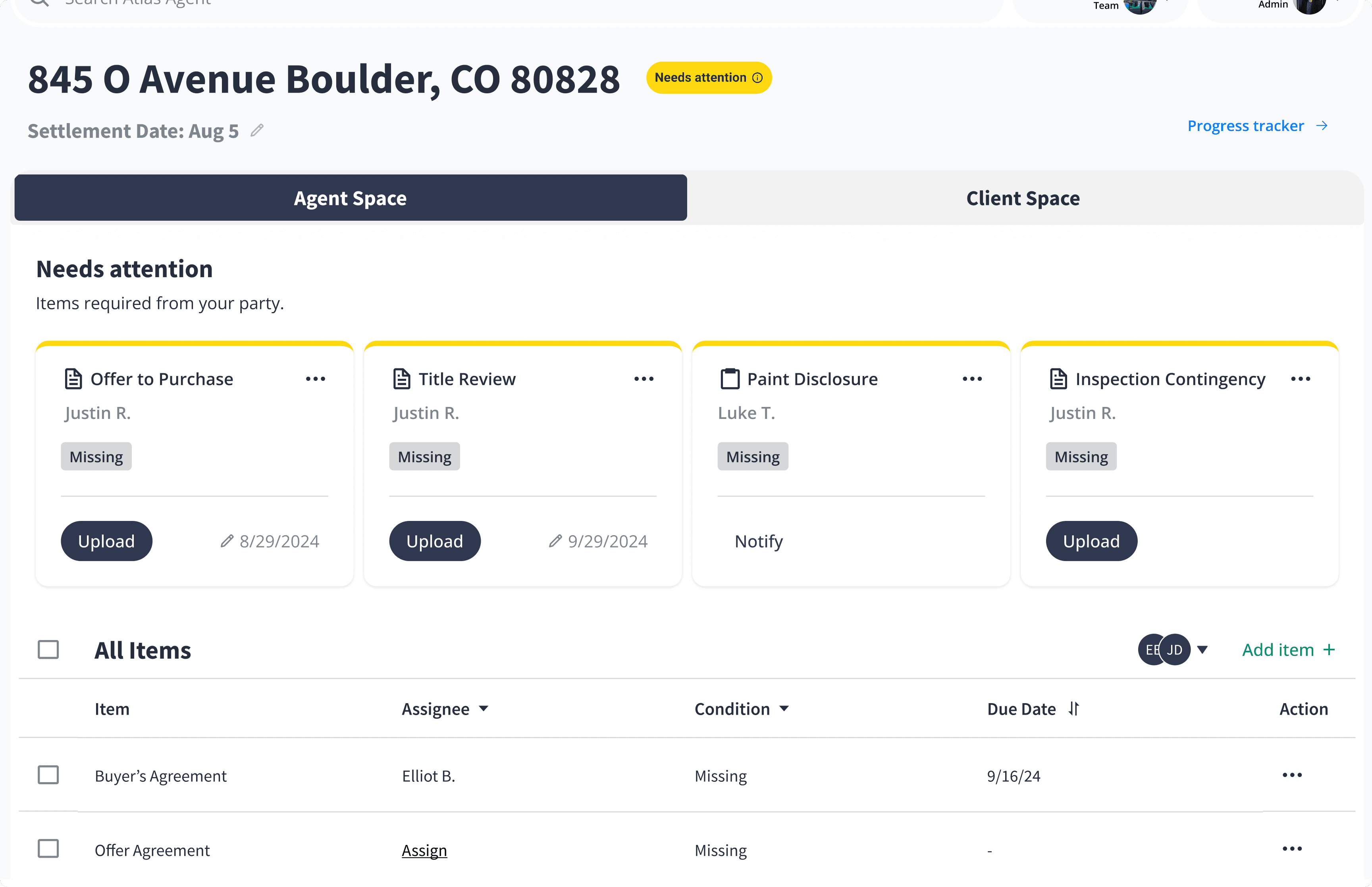Viewport: 1372px width, 887px height.
Task: Sort by Due Date arrows icon
Action: point(1074,708)
